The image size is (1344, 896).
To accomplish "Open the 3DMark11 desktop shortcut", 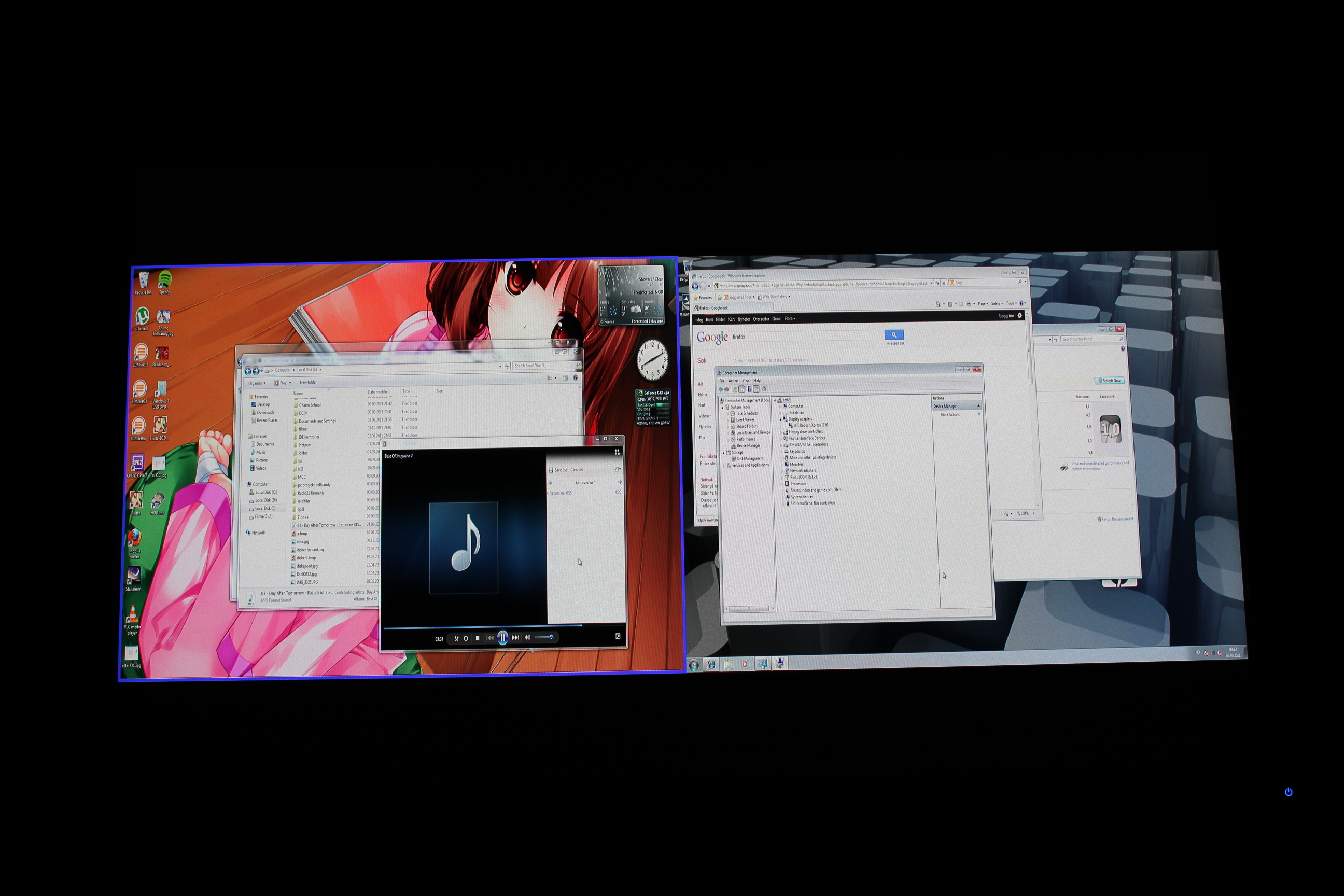I will 141,355.
